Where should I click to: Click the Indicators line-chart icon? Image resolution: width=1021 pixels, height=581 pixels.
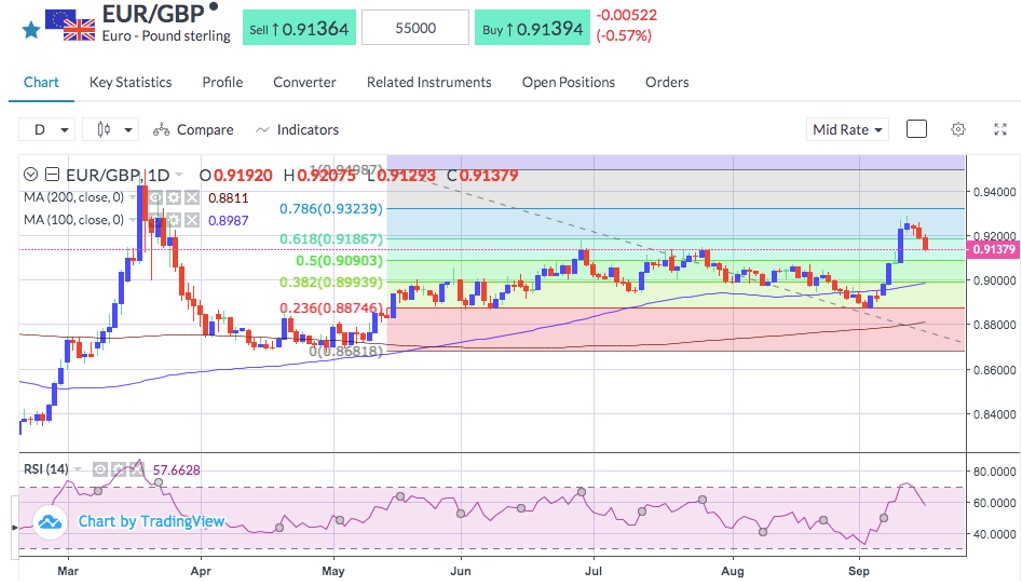262,130
